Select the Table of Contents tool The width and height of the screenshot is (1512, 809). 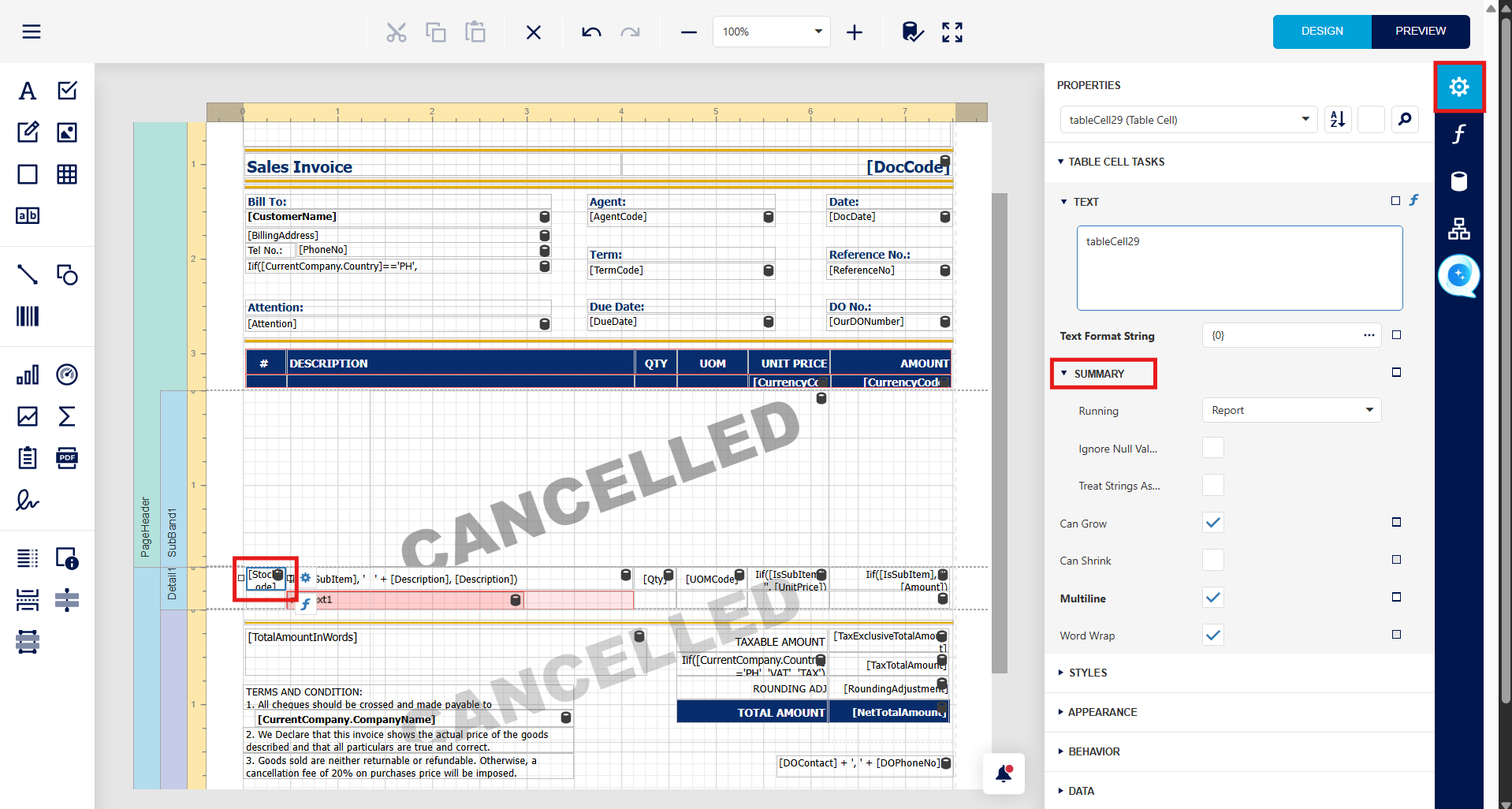pyautogui.click(x=28, y=558)
